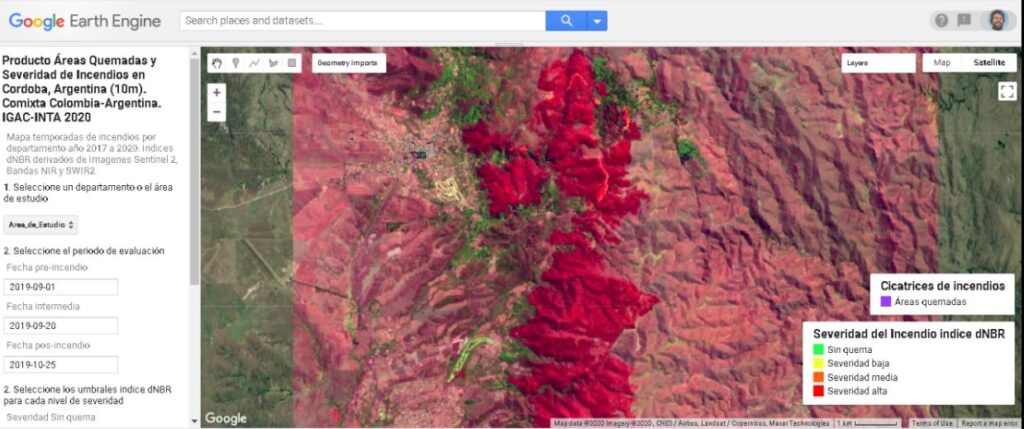Select the pan hand tool
The width and height of the screenshot is (1024, 429).
[x=217, y=63]
